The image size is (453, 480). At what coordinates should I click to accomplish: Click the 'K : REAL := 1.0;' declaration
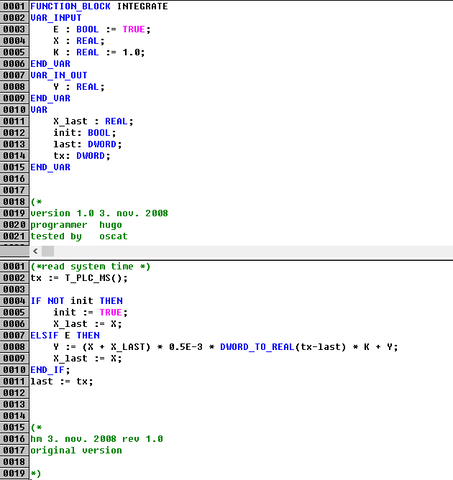click(x=99, y=52)
